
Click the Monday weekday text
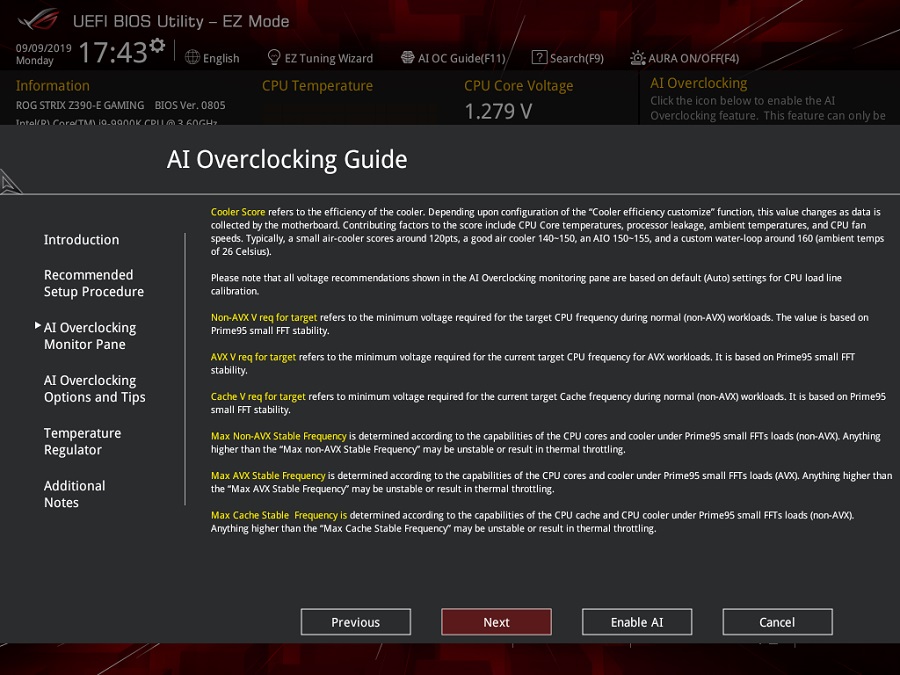(x=34, y=61)
